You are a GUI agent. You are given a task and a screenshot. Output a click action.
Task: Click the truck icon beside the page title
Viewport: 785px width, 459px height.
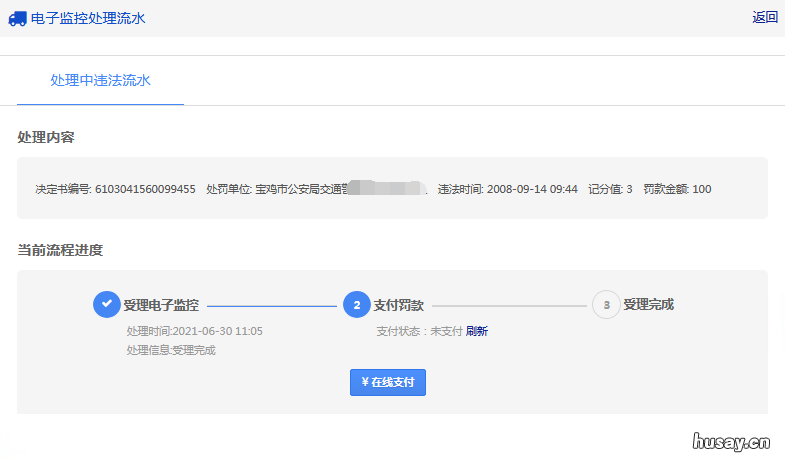(17, 18)
